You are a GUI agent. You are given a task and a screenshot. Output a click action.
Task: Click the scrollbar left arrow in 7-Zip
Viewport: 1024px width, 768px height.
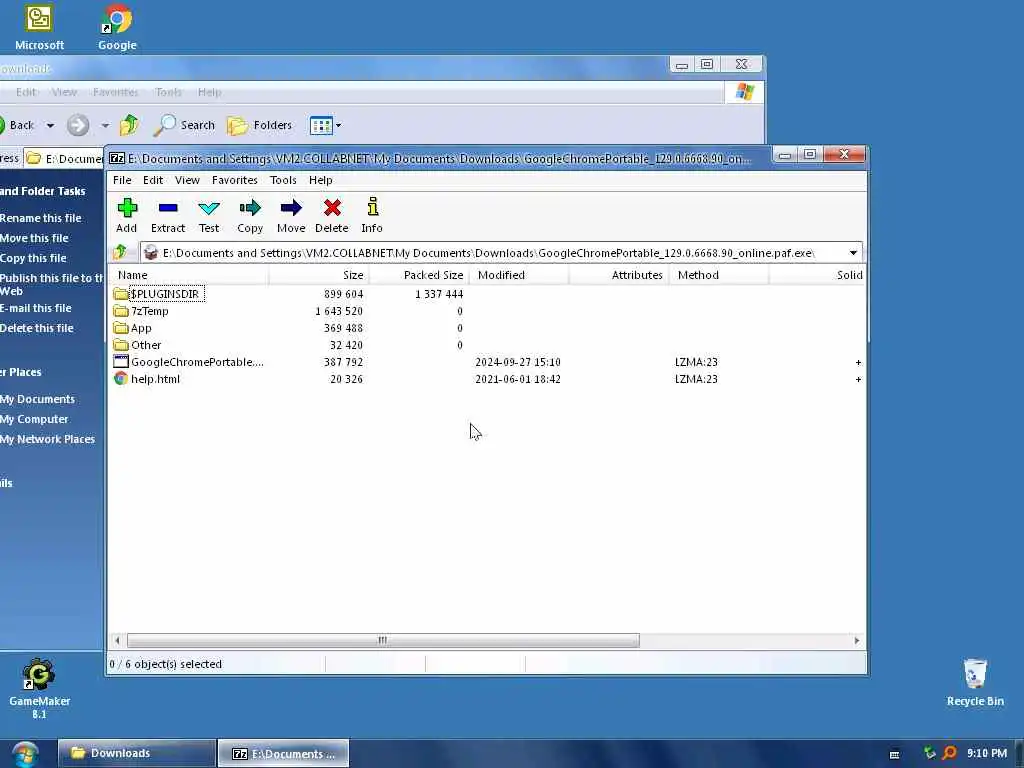click(x=117, y=641)
